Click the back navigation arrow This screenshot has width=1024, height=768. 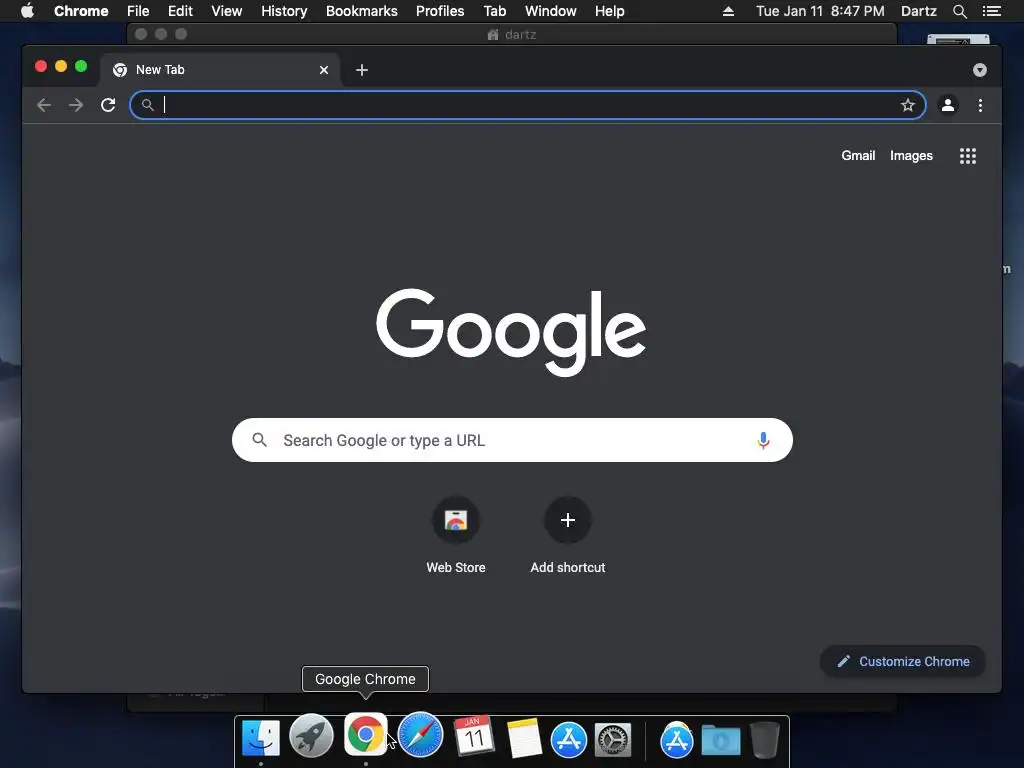pos(44,105)
